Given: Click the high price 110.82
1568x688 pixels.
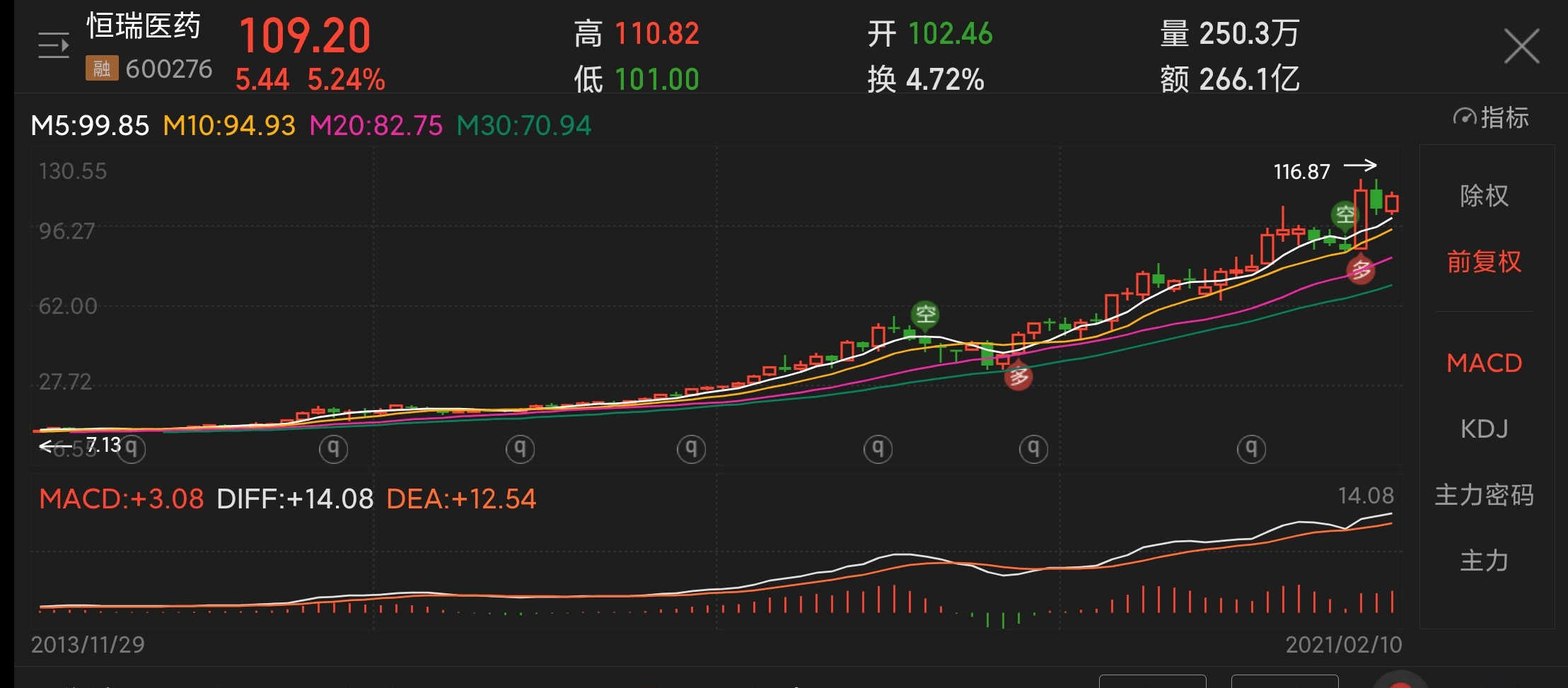Looking at the screenshot, I should [657, 34].
